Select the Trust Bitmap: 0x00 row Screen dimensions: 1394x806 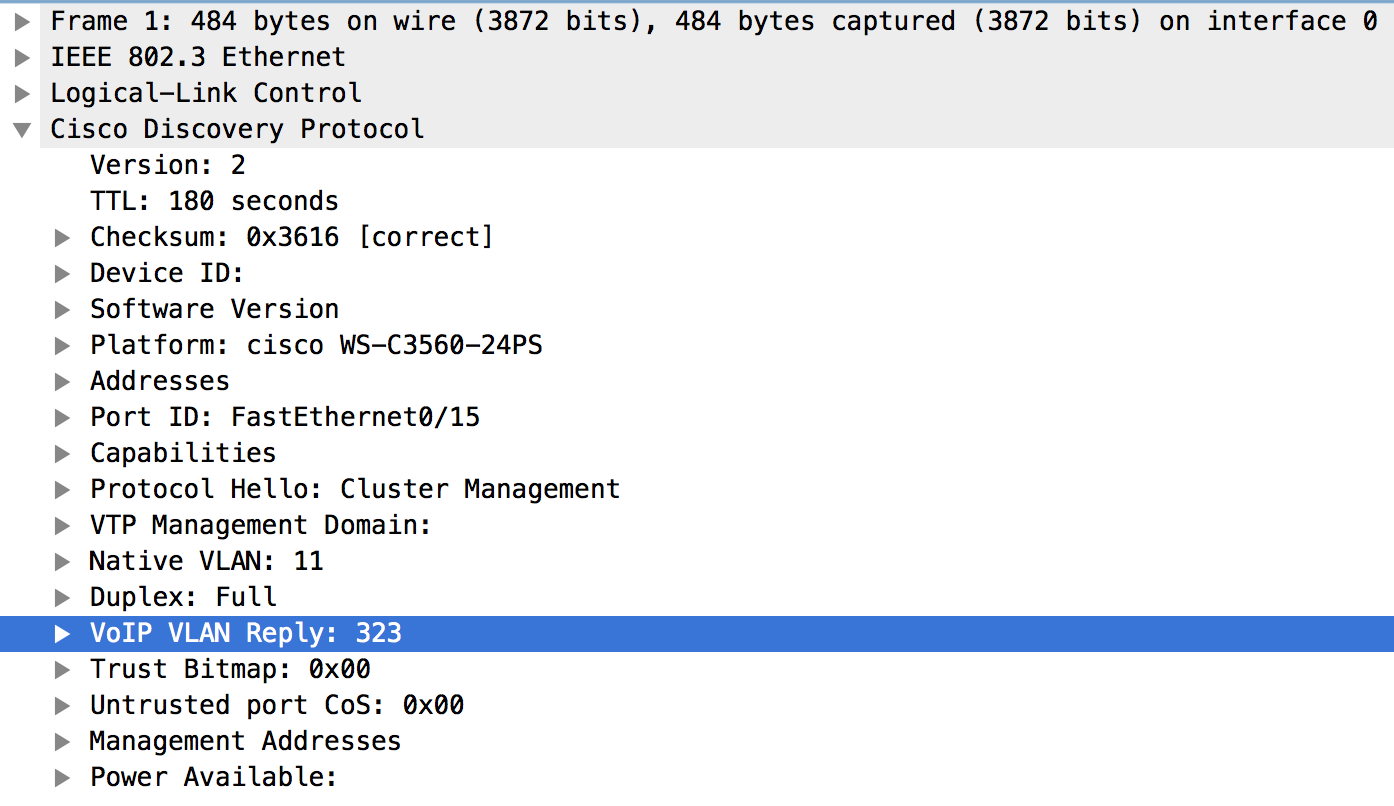697,669
